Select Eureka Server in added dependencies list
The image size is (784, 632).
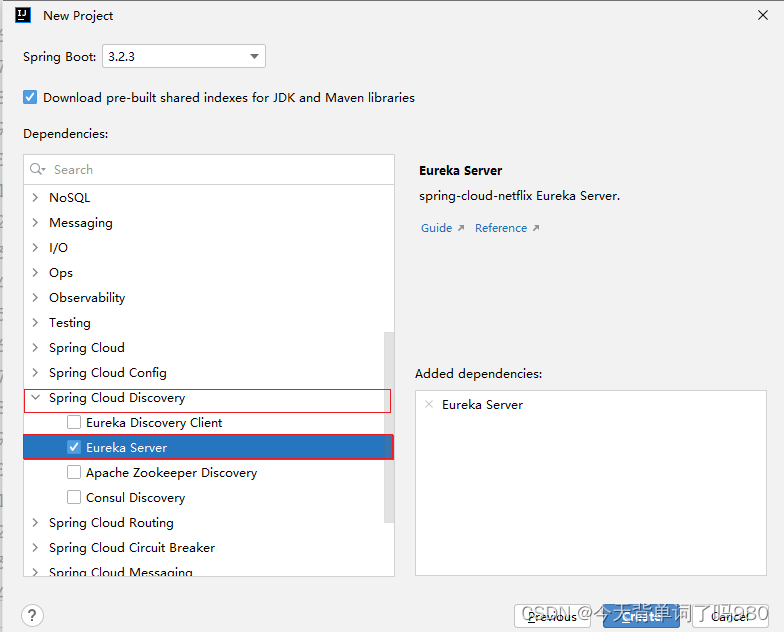coord(482,404)
